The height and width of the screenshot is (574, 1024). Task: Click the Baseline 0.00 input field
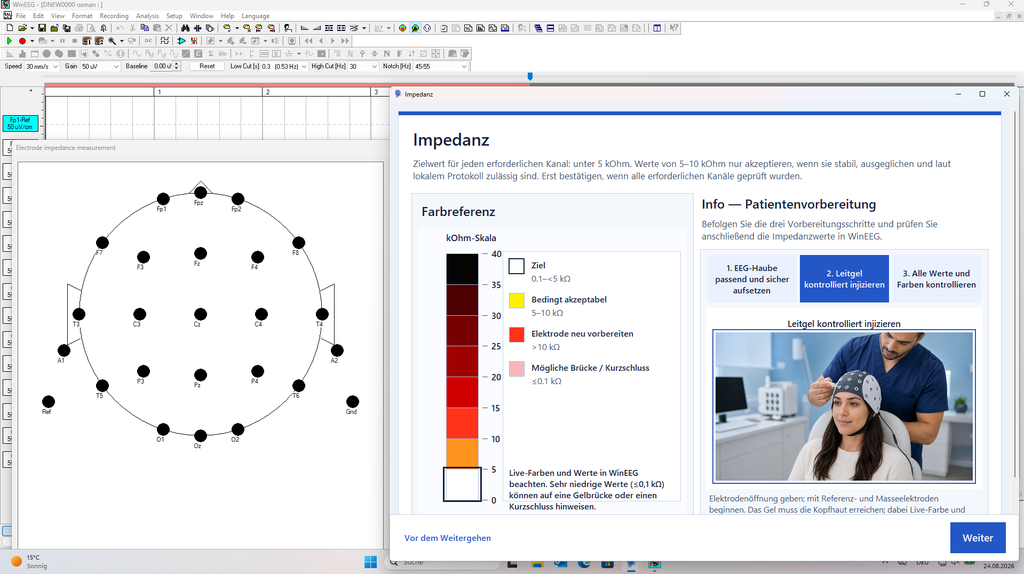tap(162, 67)
